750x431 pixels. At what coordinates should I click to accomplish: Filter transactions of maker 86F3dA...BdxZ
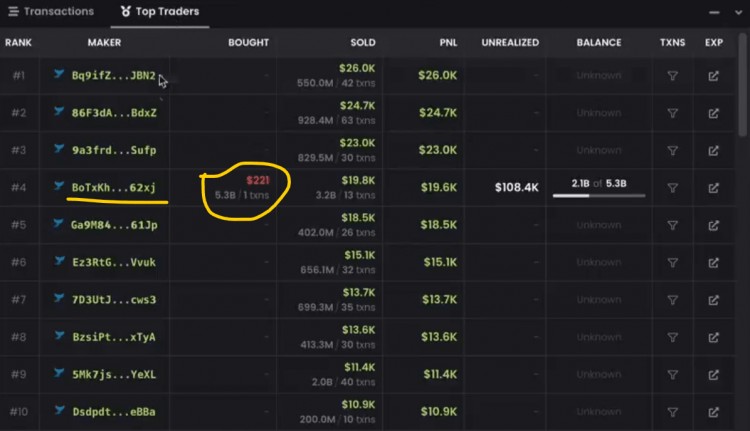[672, 113]
